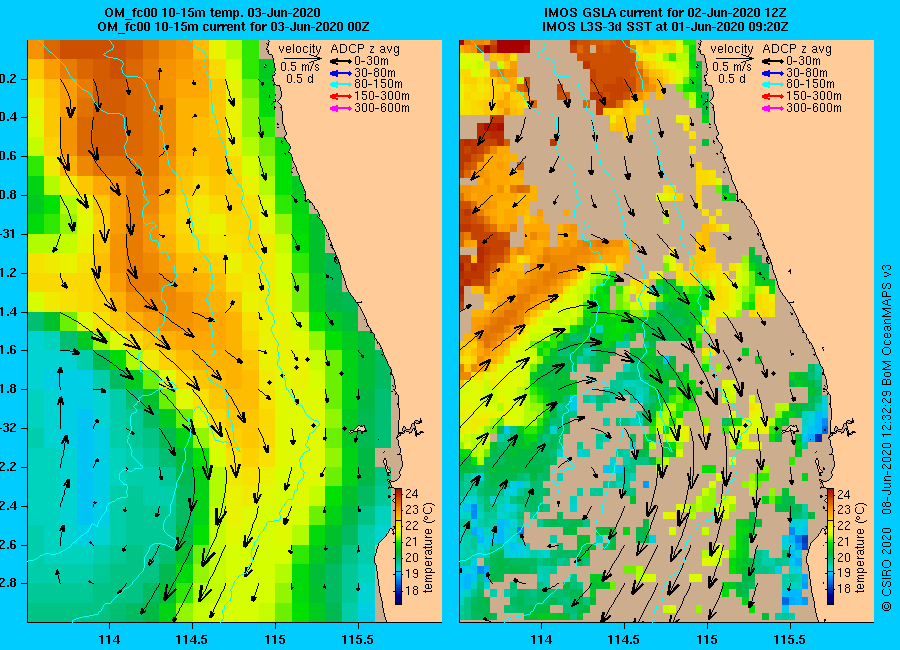Click 'IMOS L3S-3d SST at 01-Jun-2020 09:20Z' title

[x=665, y=27]
